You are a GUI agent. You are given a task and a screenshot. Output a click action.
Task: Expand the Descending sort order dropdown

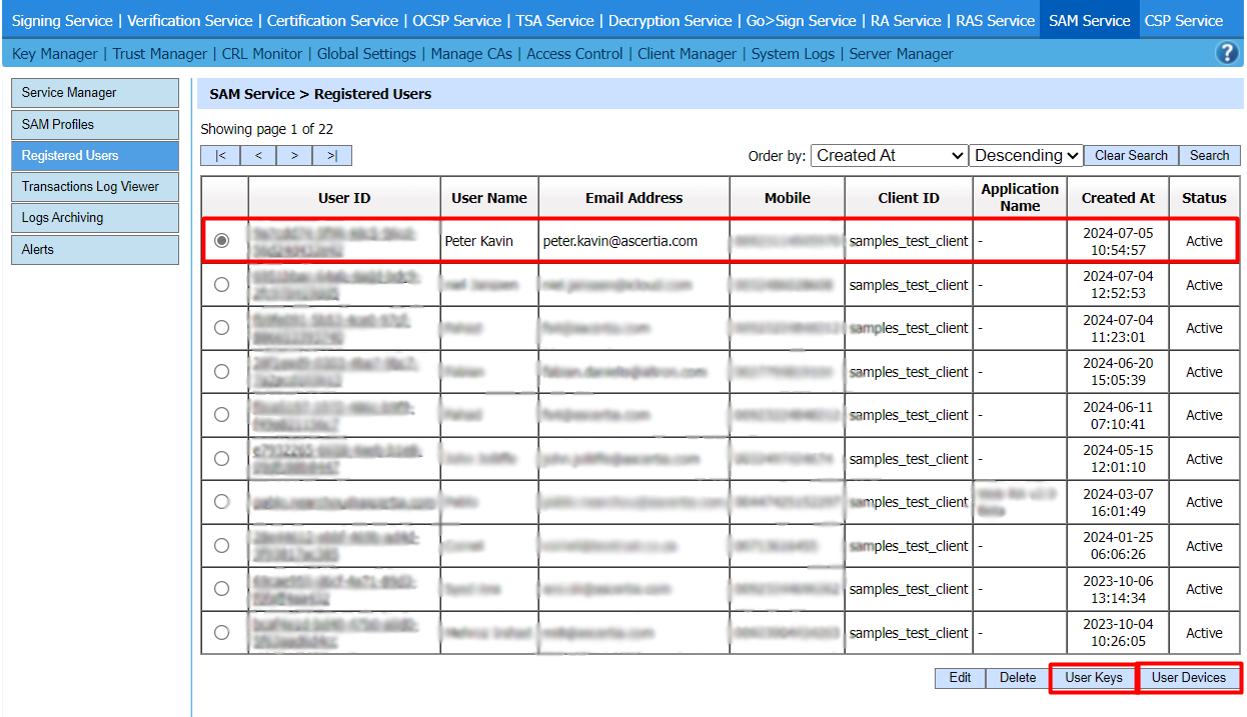(1027, 156)
